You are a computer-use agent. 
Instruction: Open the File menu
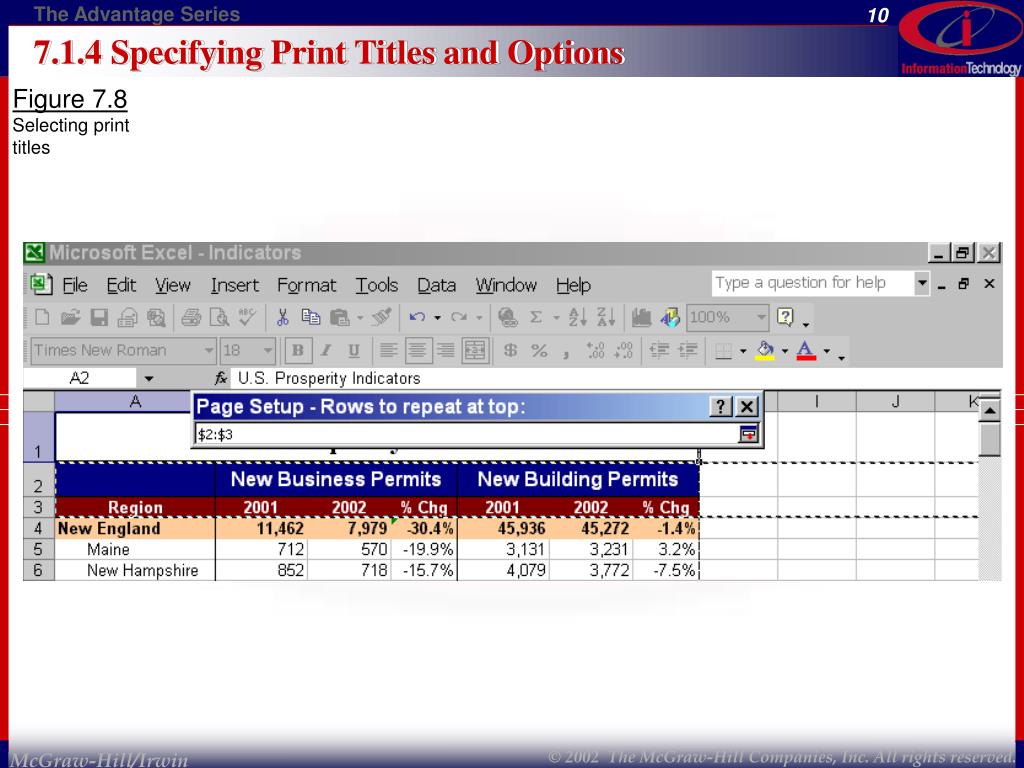(x=74, y=285)
